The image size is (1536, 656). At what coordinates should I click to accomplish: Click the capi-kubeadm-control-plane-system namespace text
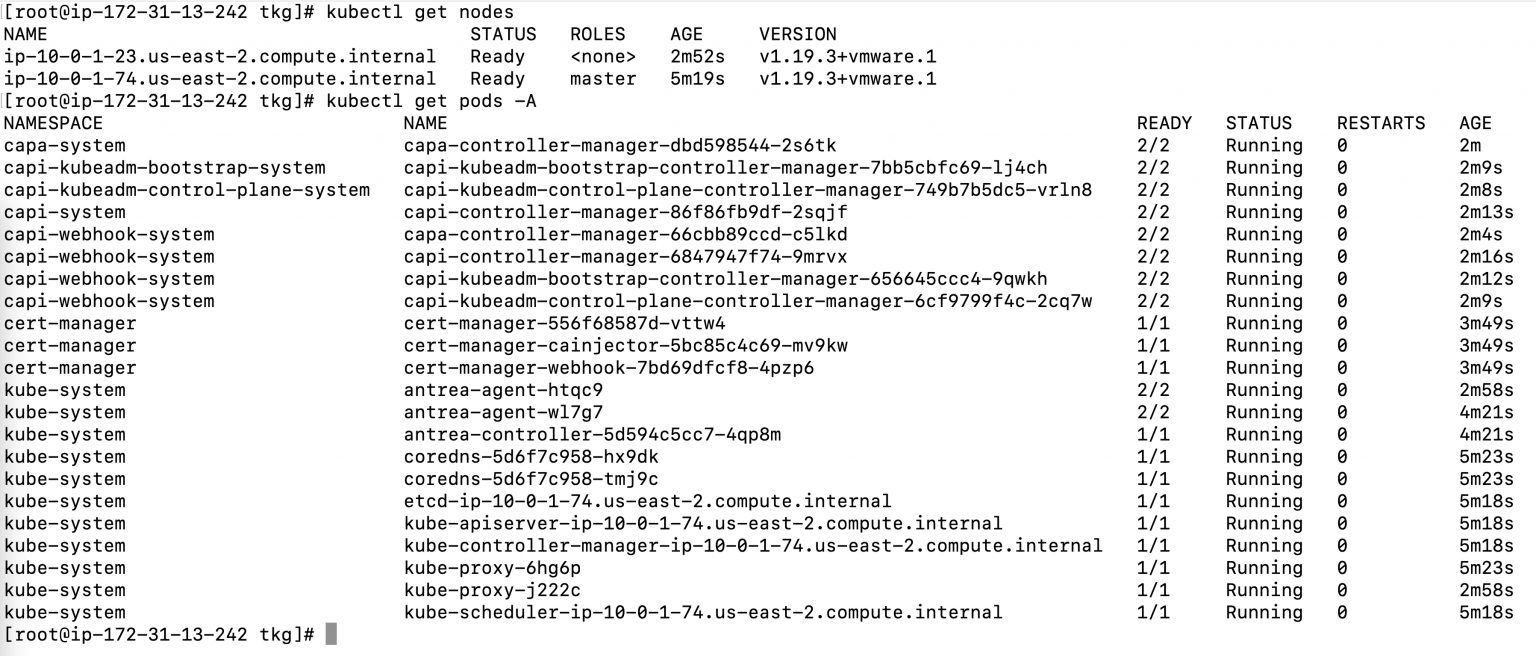187,190
